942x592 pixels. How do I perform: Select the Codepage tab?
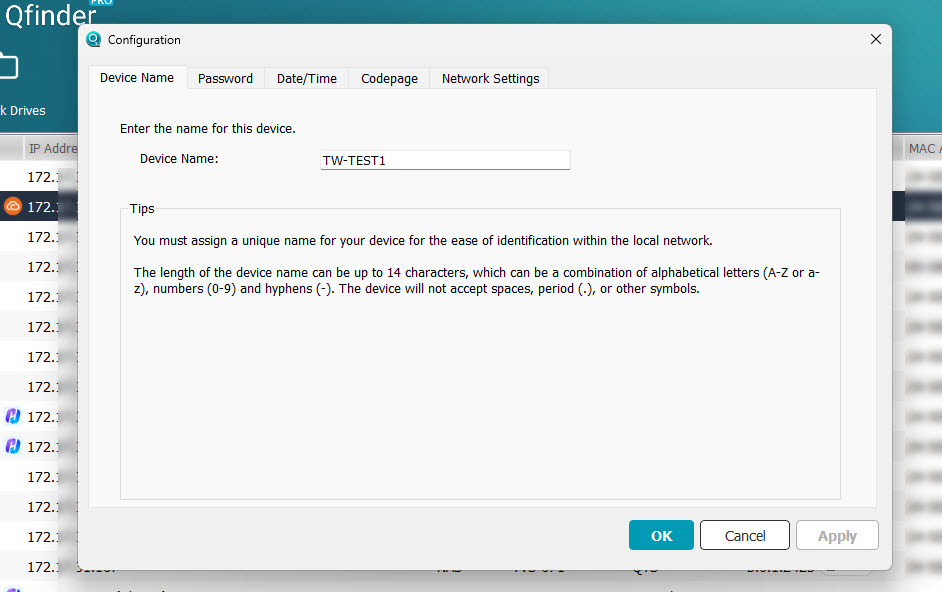pos(389,78)
